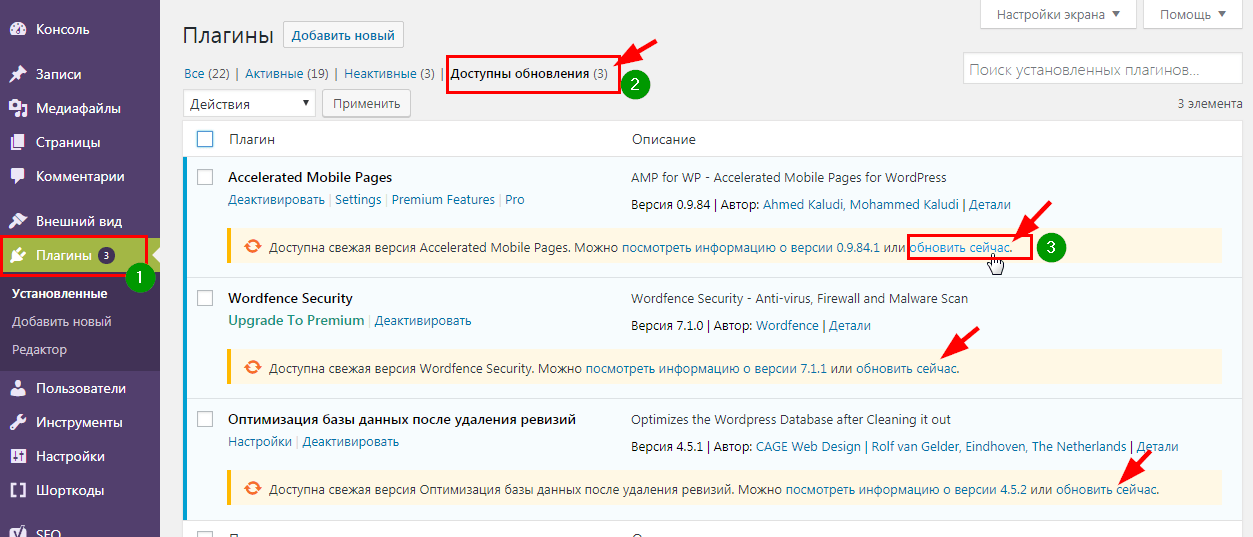This screenshot has width=1253, height=537.
Task: Open Пользователи menu item
Action: tap(80, 389)
